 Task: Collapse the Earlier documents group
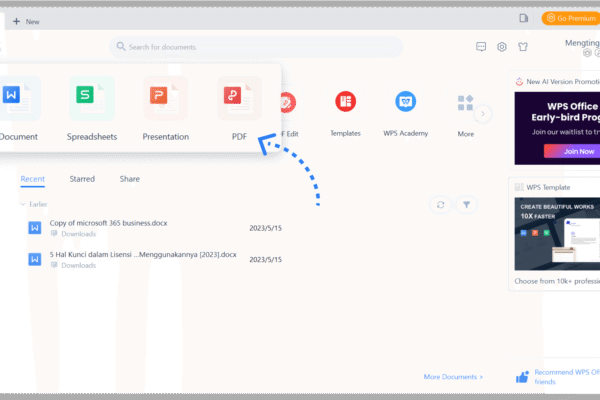[23, 204]
